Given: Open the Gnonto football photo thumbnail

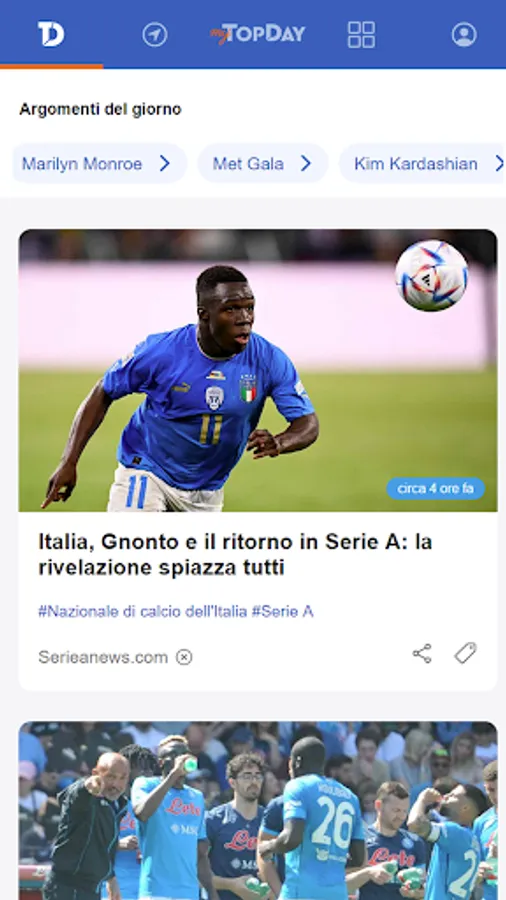Looking at the screenshot, I should [258, 370].
